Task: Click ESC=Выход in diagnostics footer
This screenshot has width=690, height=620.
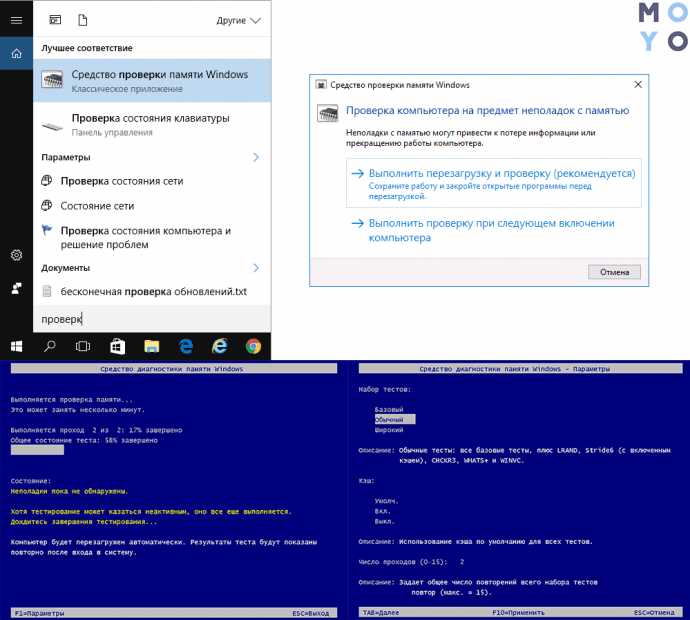Action: (311, 613)
